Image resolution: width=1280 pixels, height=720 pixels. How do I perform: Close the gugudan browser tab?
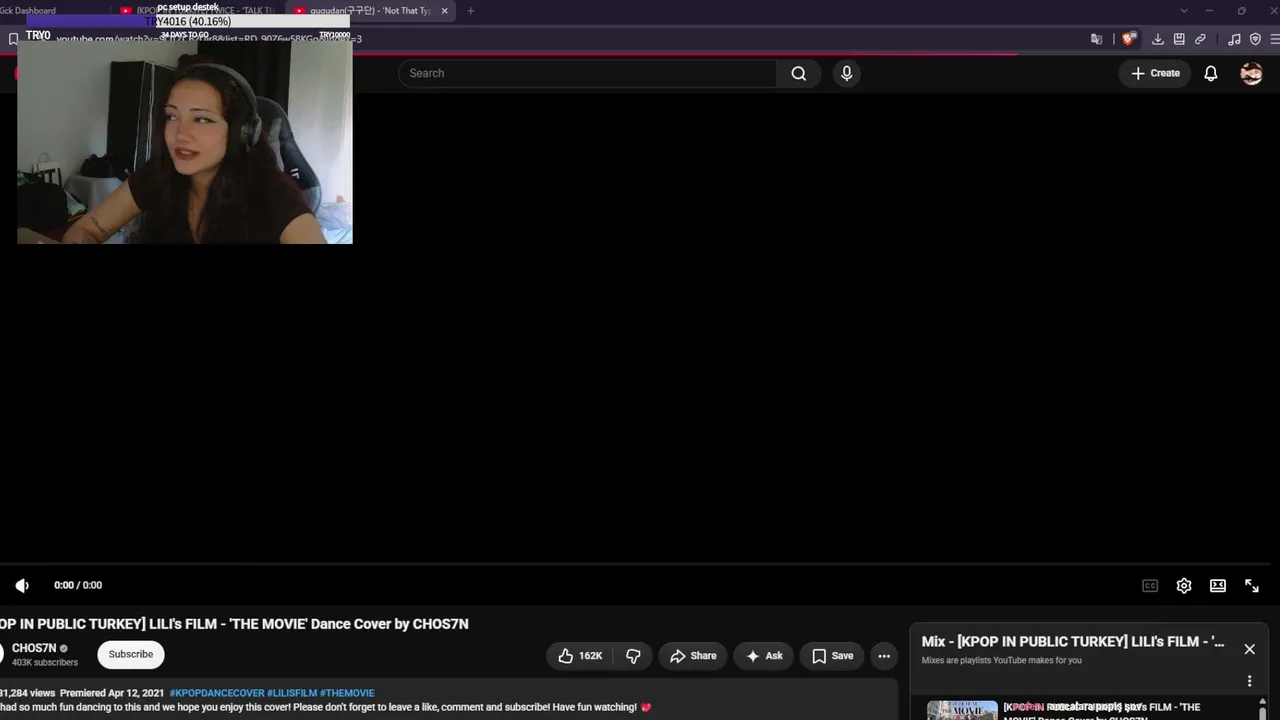tap(445, 11)
